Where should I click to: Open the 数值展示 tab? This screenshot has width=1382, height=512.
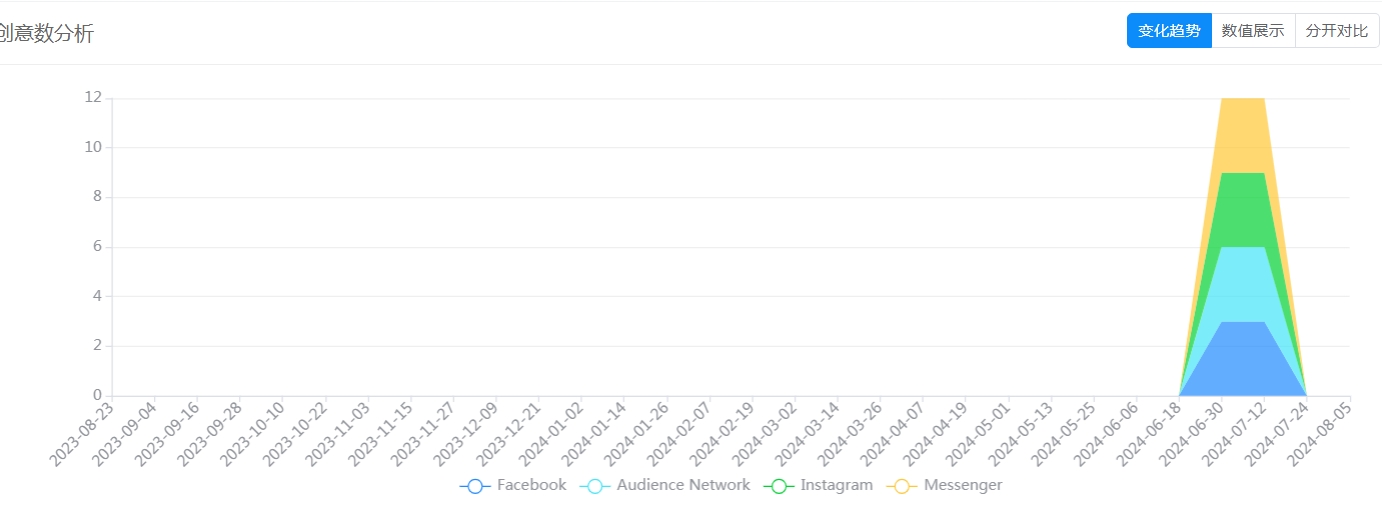[x=1253, y=31]
